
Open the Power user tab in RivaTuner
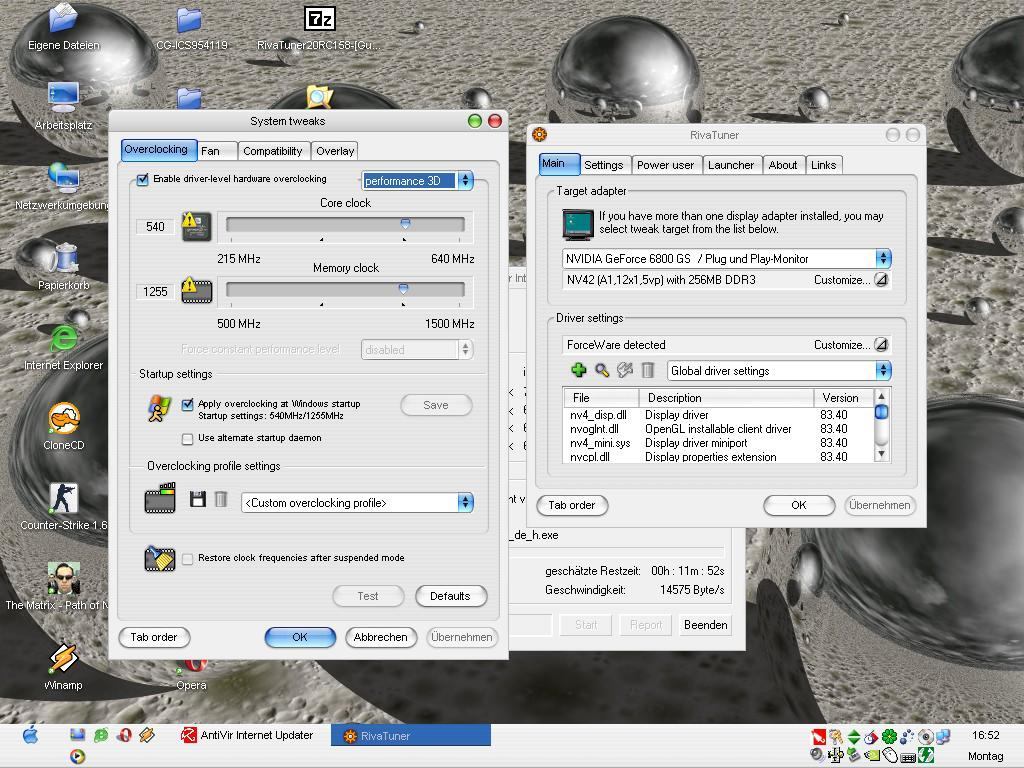click(x=665, y=165)
